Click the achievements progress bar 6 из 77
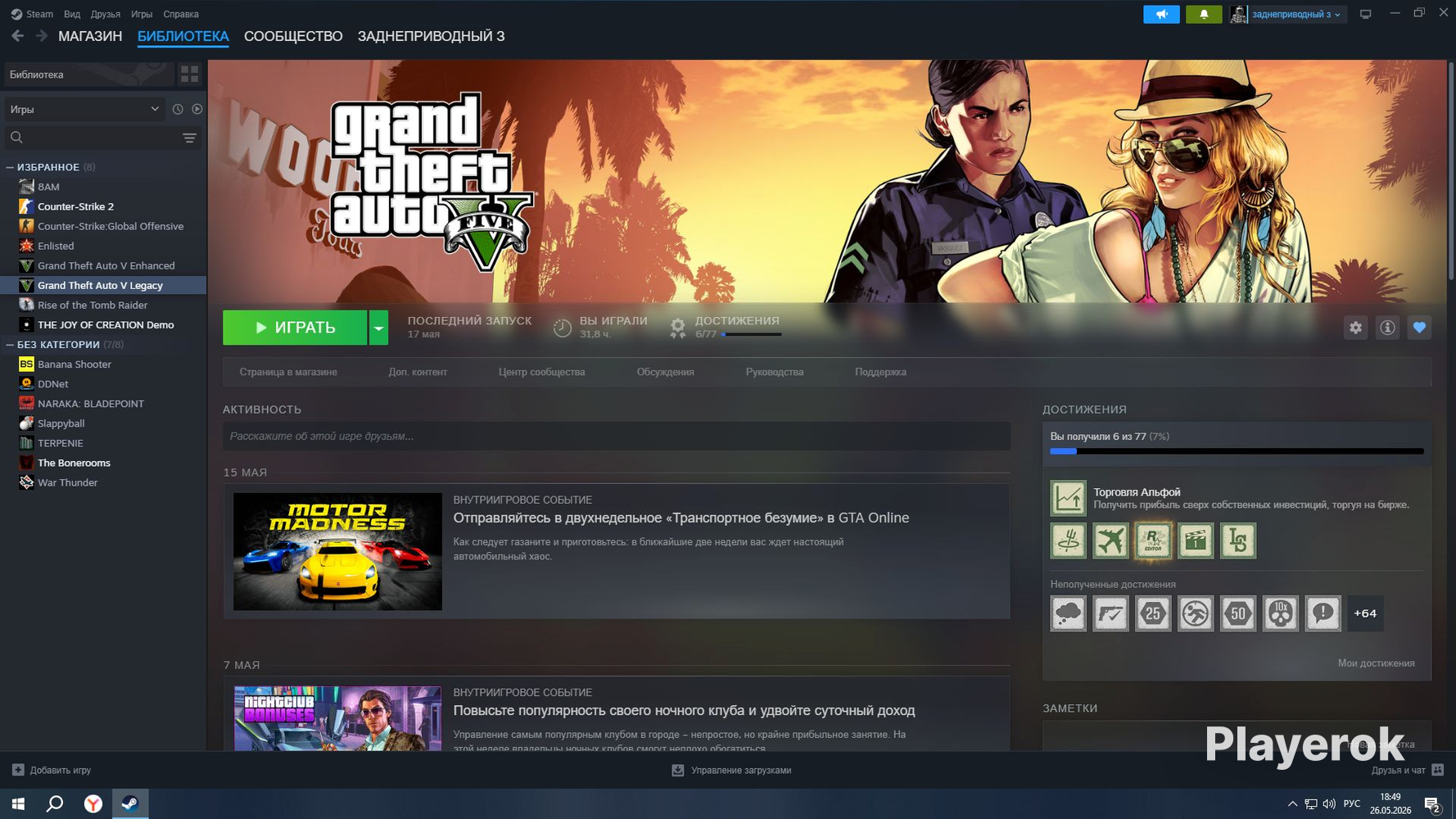This screenshot has height=819, width=1456. tap(1237, 451)
